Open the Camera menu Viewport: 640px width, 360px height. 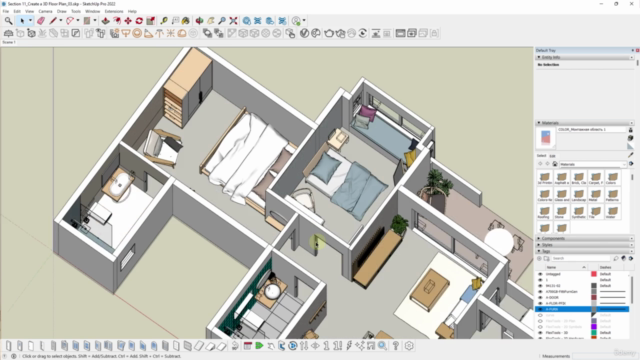45,11
